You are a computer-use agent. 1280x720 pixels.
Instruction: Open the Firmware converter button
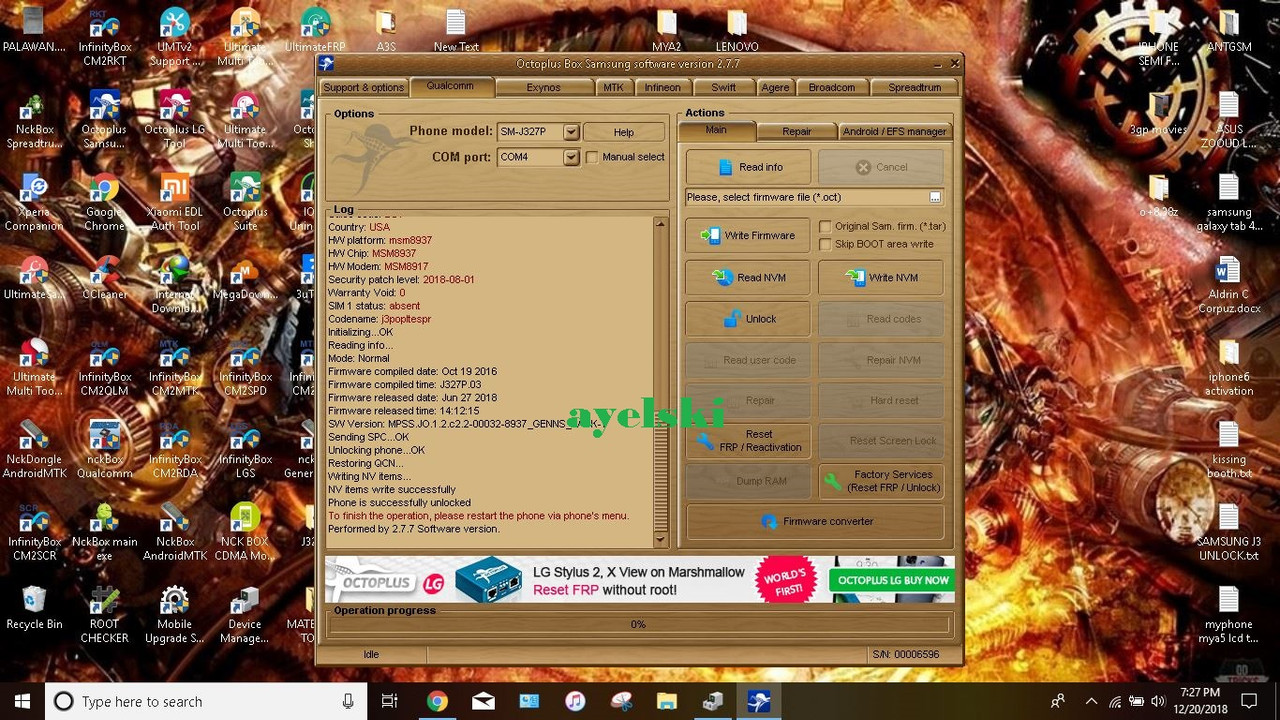tap(815, 522)
